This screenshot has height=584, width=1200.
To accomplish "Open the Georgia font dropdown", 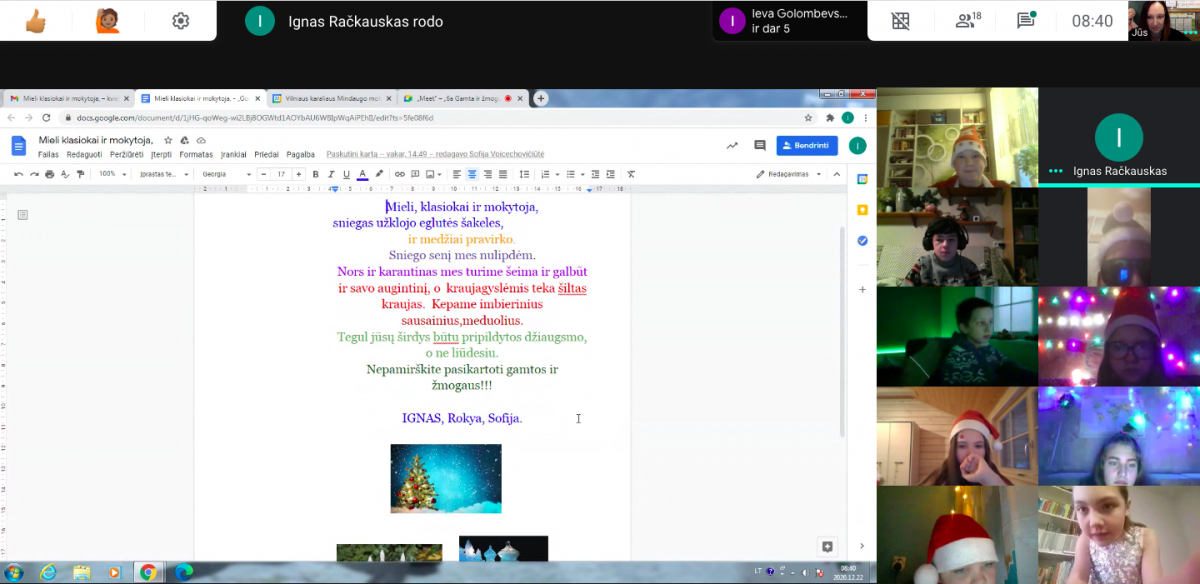I will [226, 174].
